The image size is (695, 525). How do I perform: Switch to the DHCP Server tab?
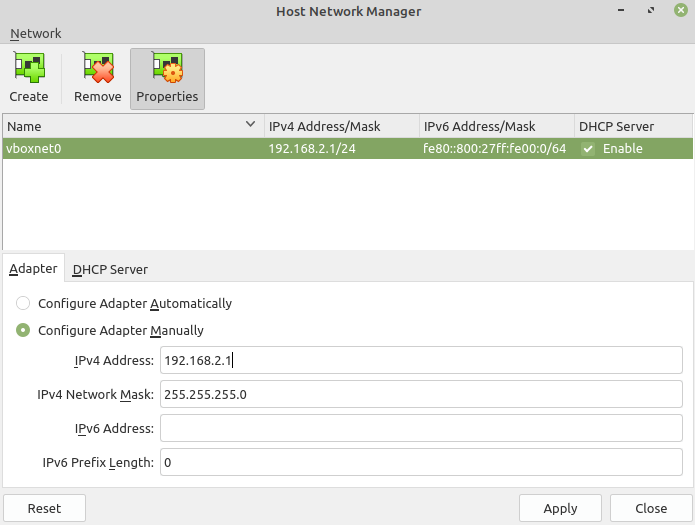(x=110, y=269)
